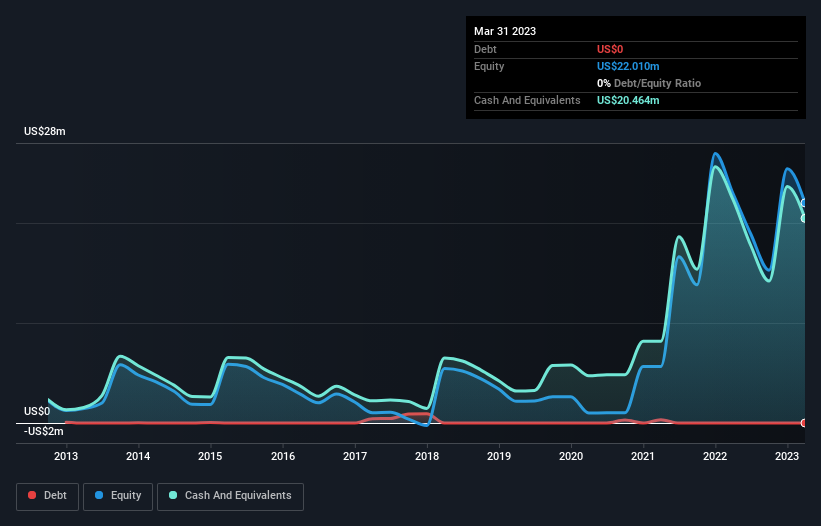Click the 0% Debt/Equity Ratio text
Image resolution: width=821 pixels, height=526 pixels.
[x=649, y=83]
